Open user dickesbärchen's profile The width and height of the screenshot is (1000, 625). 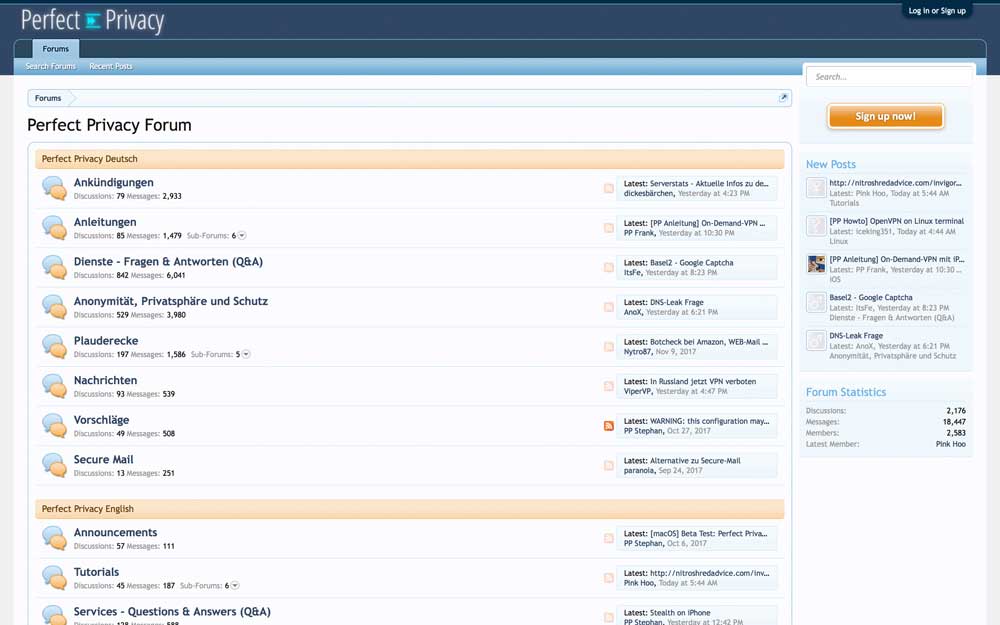point(649,193)
